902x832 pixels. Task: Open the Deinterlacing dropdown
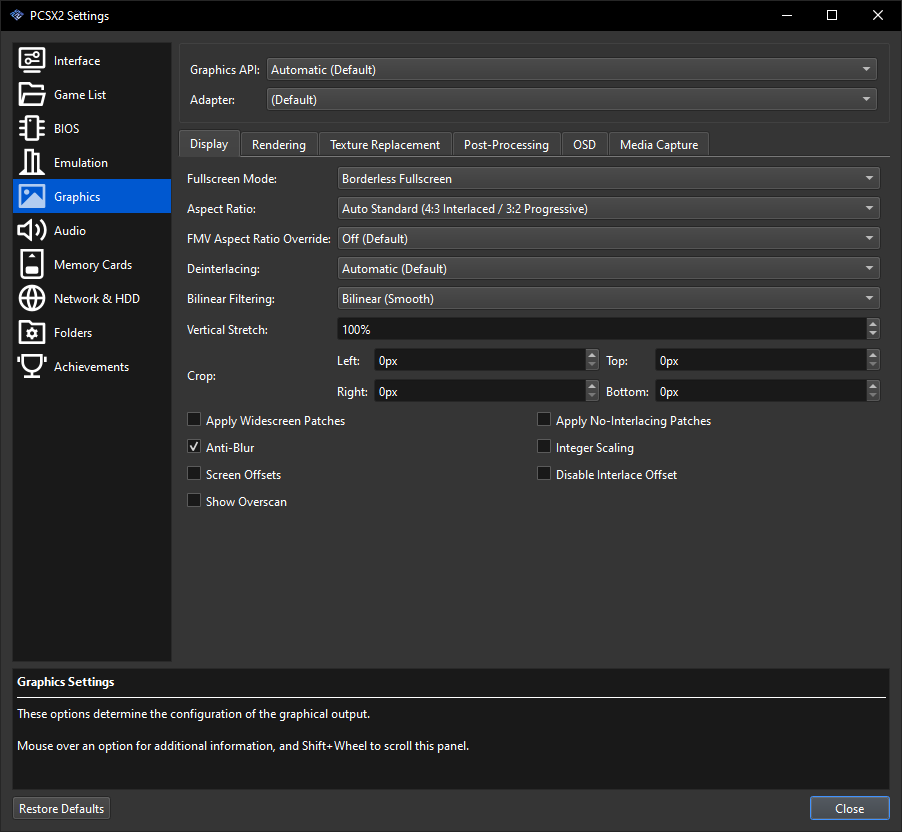(x=609, y=268)
